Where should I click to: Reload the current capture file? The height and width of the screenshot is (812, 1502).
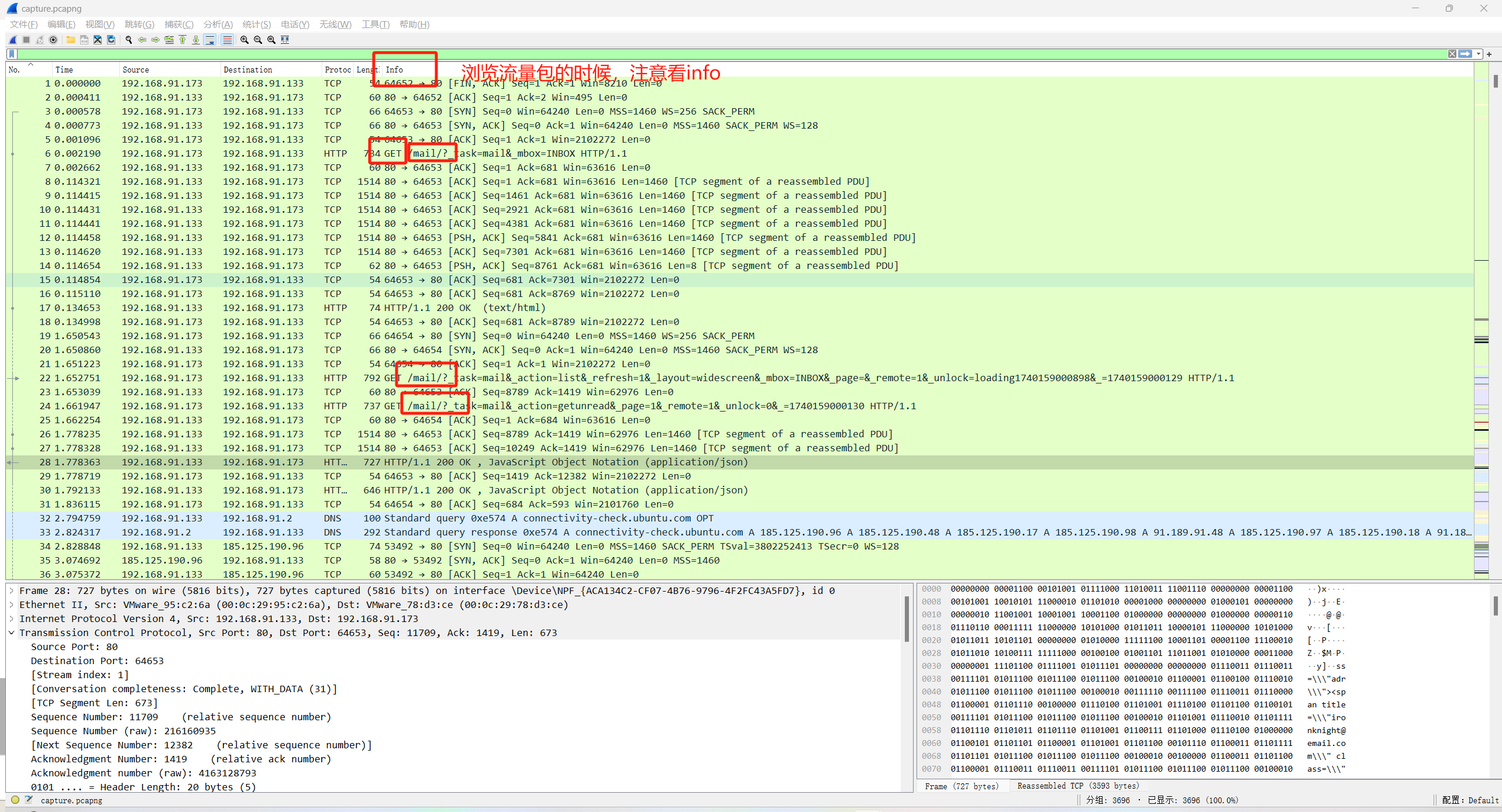click(111, 40)
